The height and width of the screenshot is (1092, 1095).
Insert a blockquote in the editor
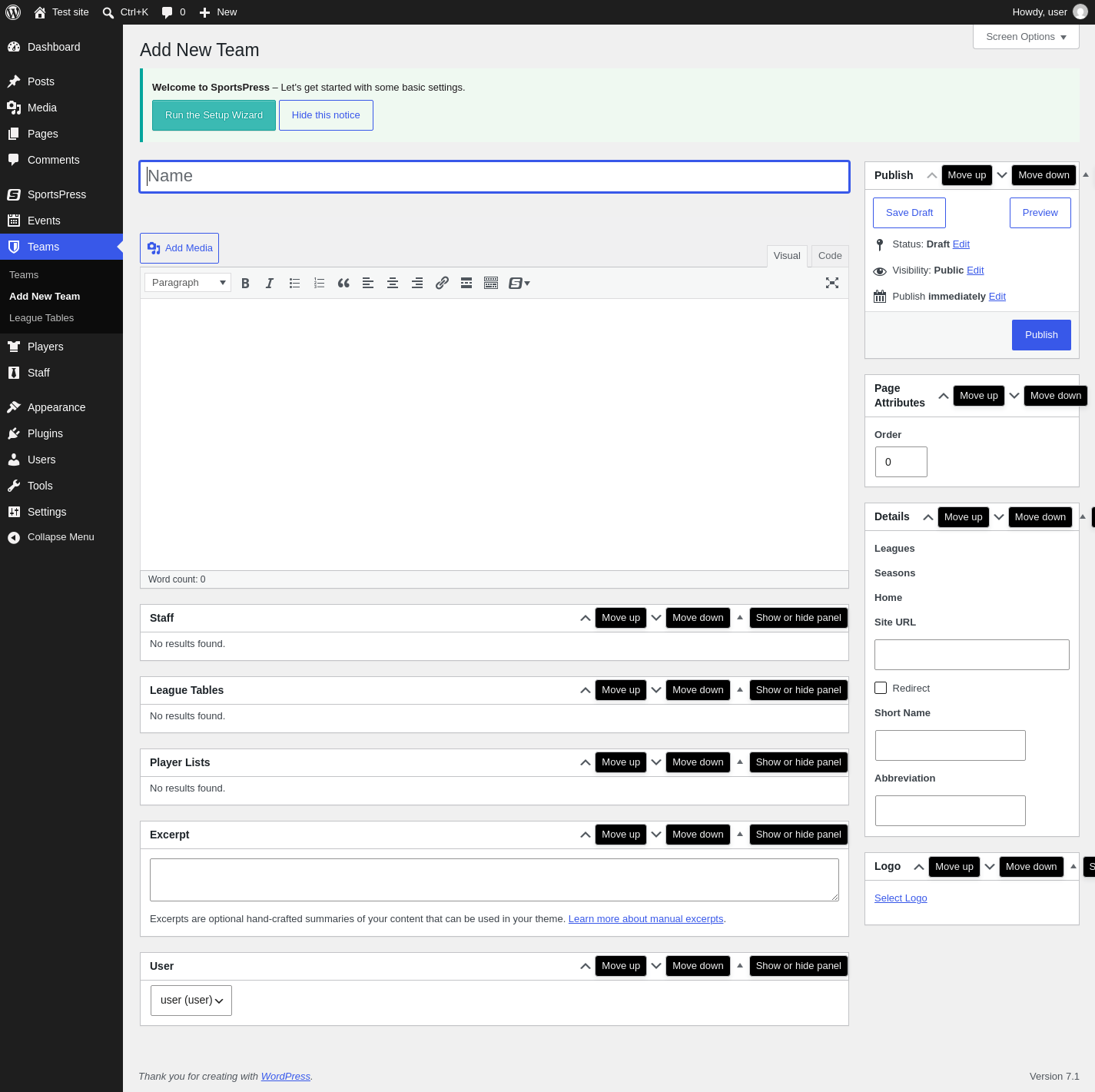pos(343,283)
